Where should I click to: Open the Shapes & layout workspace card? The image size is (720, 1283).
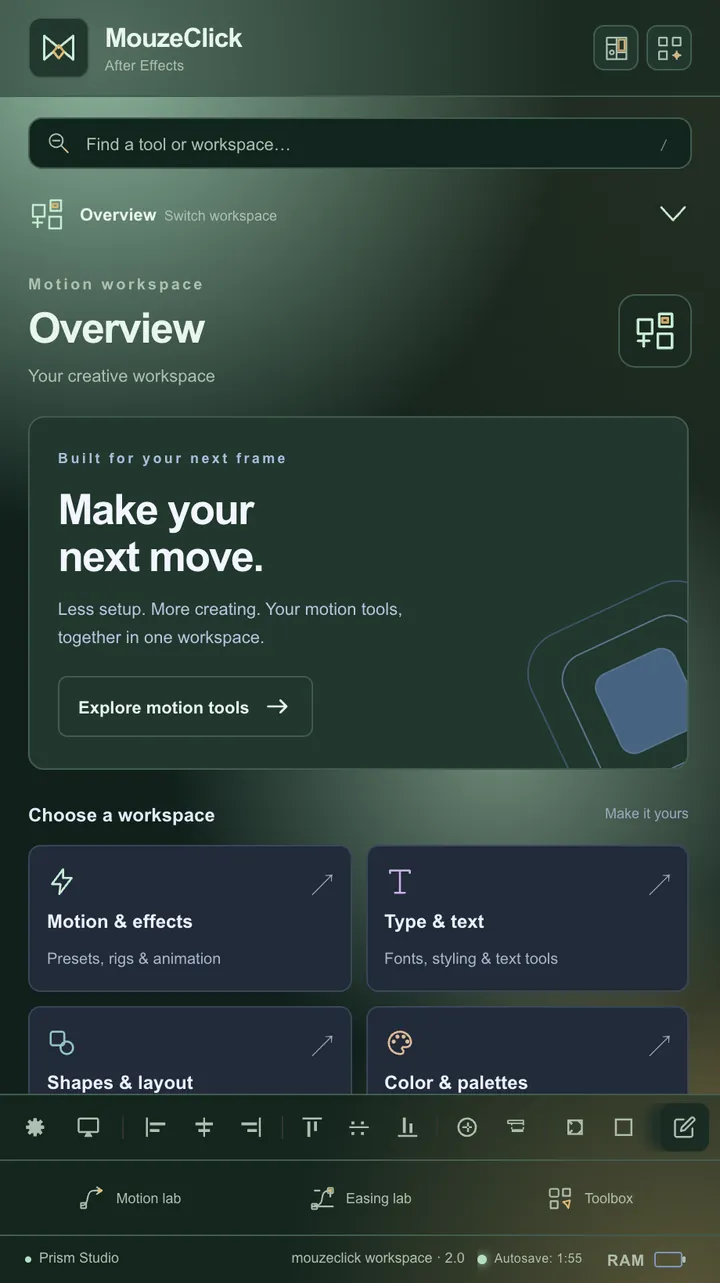190,1050
